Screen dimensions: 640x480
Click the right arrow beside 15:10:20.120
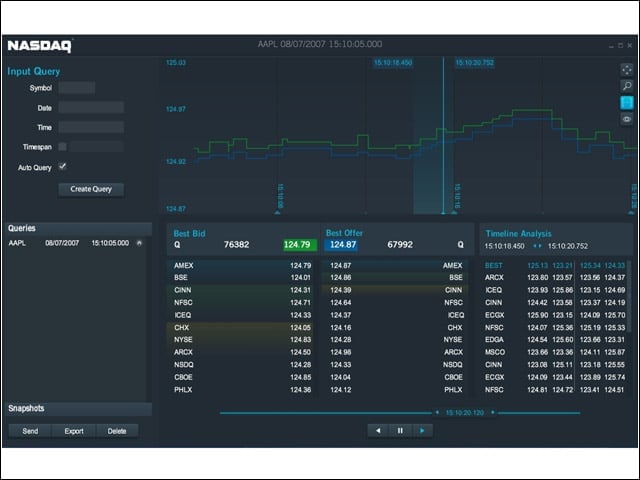[x=493, y=412]
